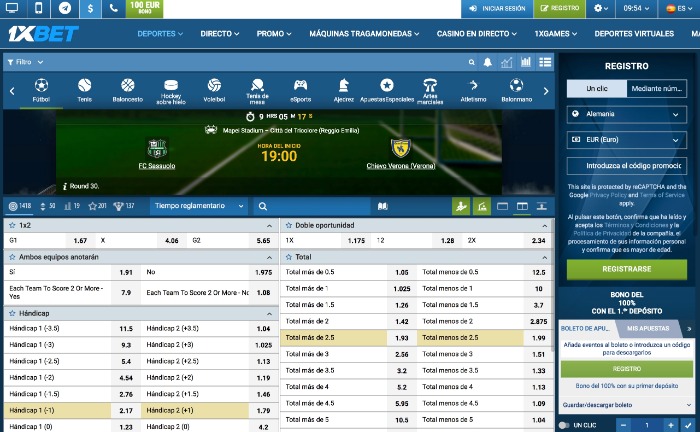This screenshot has width=700, height=432.
Task: Favorite the Doble oportunidad market star
Action: [289, 225]
